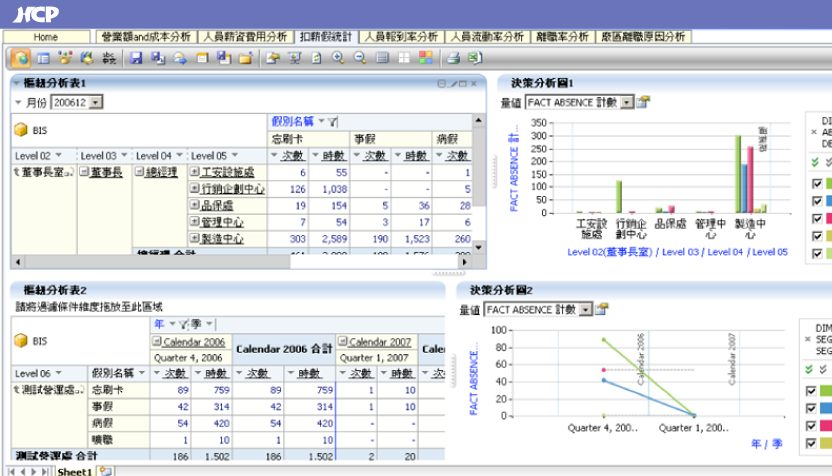
Task: Click the Save icon in the toolbar
Action: coord(136,58)
